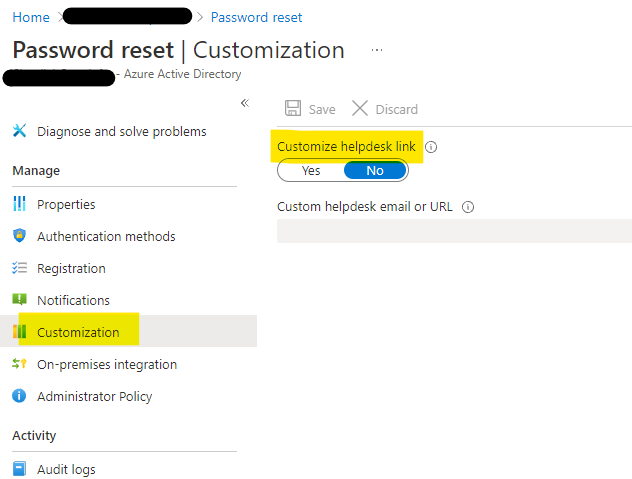Click the Notifications green flag icon

(19, 299)
